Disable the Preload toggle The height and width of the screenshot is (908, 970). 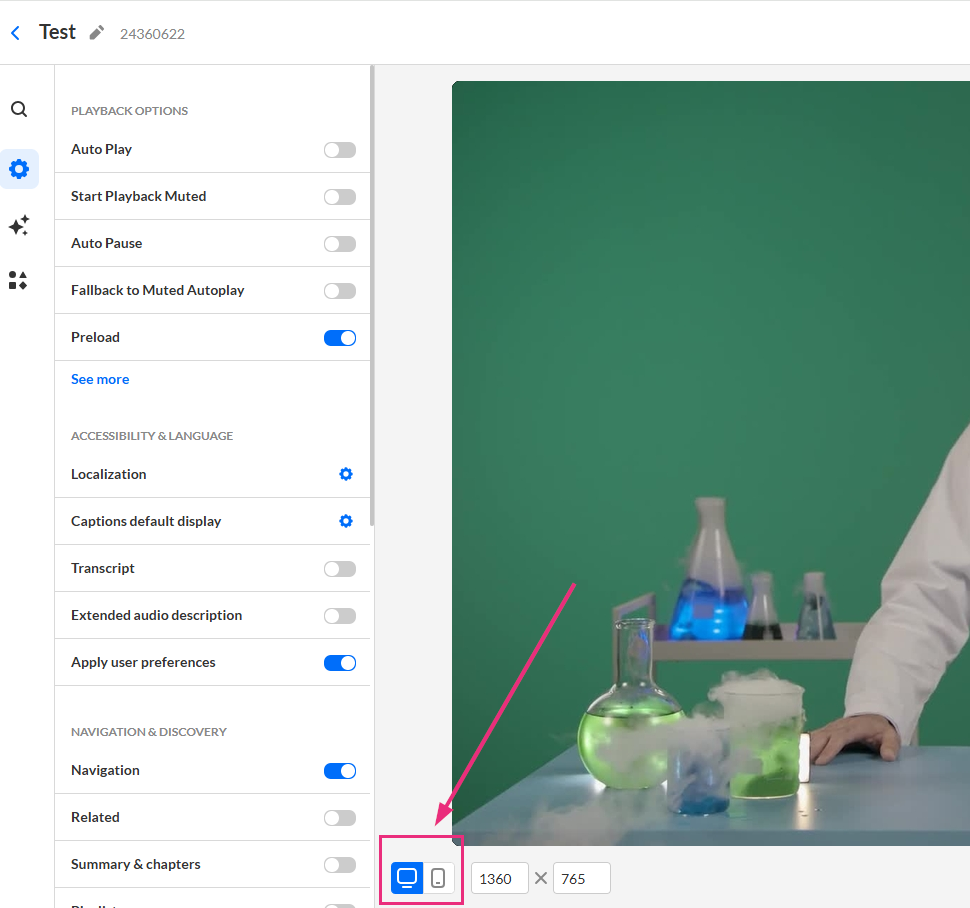(x=340, y=338)
